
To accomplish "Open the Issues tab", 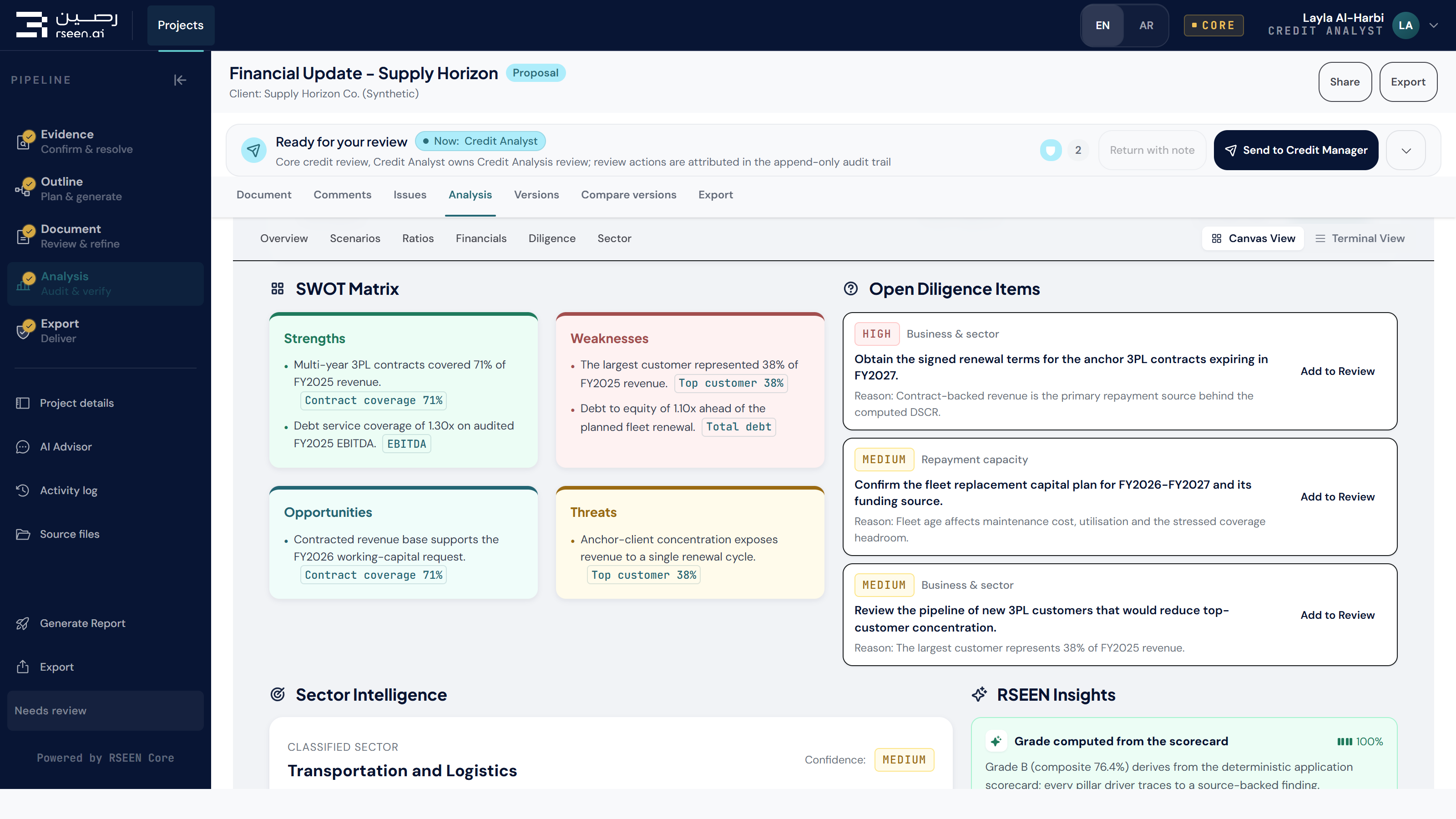I will 410,195.
